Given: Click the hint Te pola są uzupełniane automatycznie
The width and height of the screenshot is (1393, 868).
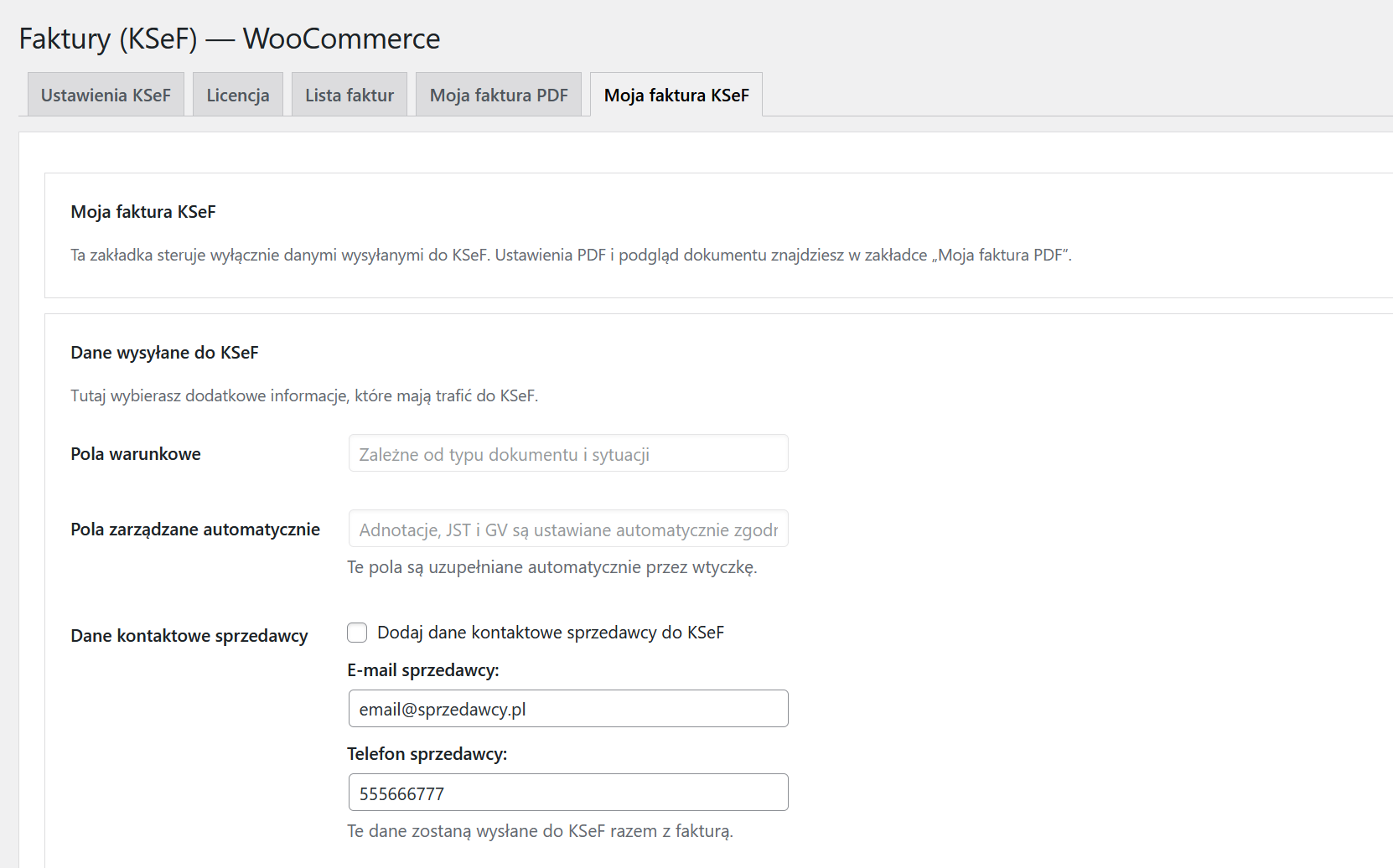Looking at the screenshot, I should 552,567.
